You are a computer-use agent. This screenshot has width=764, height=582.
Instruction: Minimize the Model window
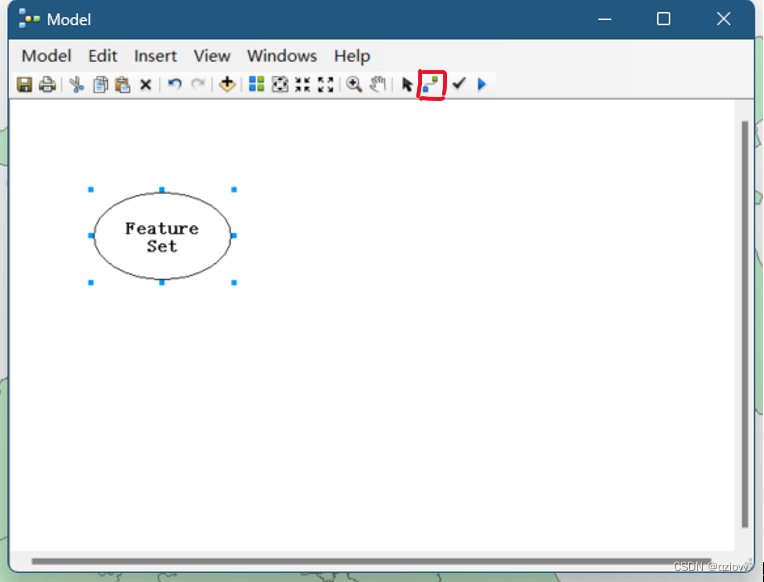click(605, 19)
